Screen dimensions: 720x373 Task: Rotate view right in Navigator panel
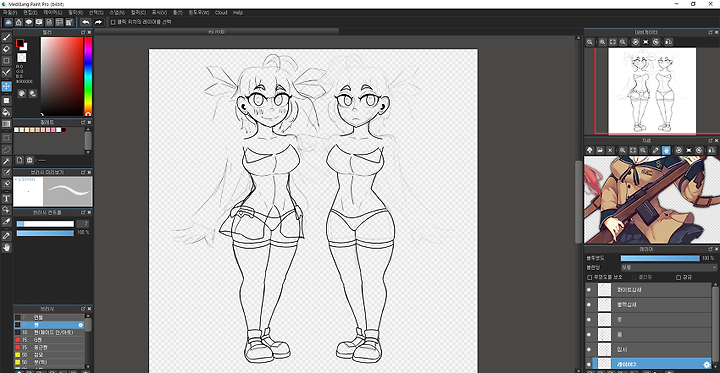point(656,42)
